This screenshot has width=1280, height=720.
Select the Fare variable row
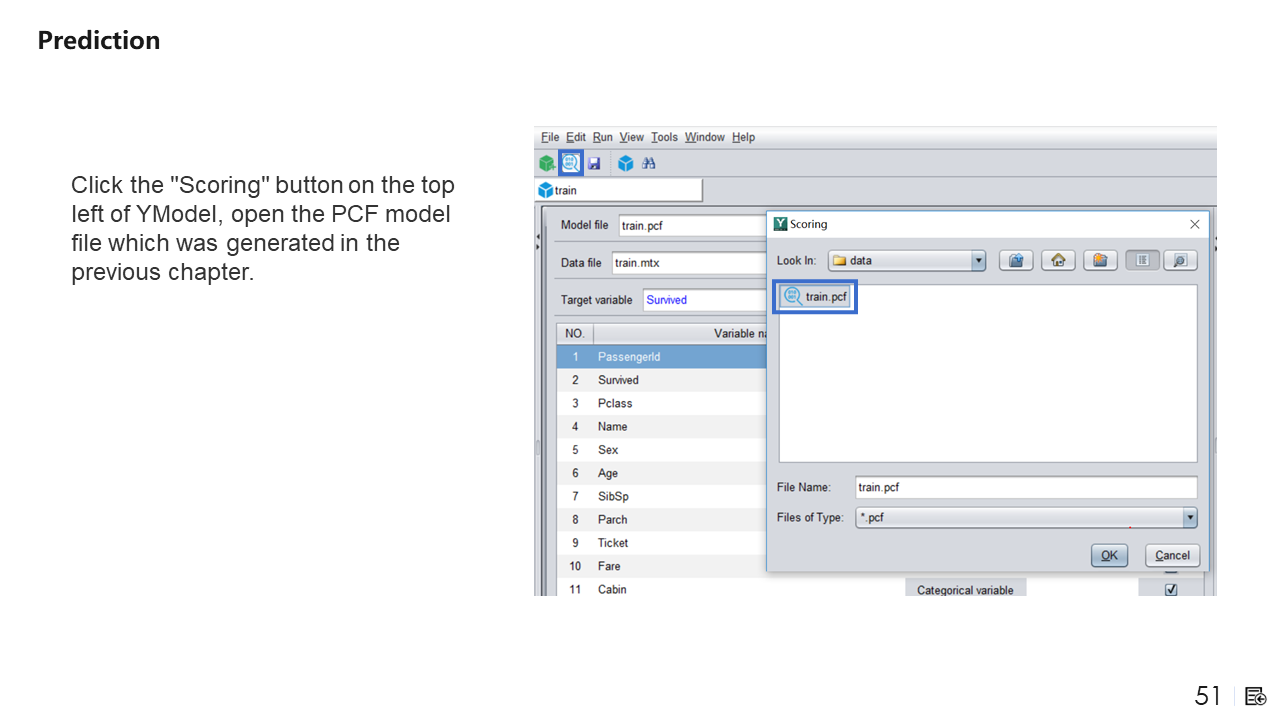[661, 566]
